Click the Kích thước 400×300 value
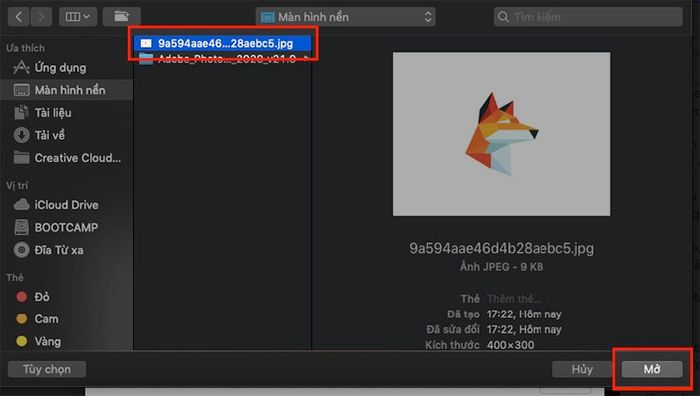700x396 pixels. (510, 345)
